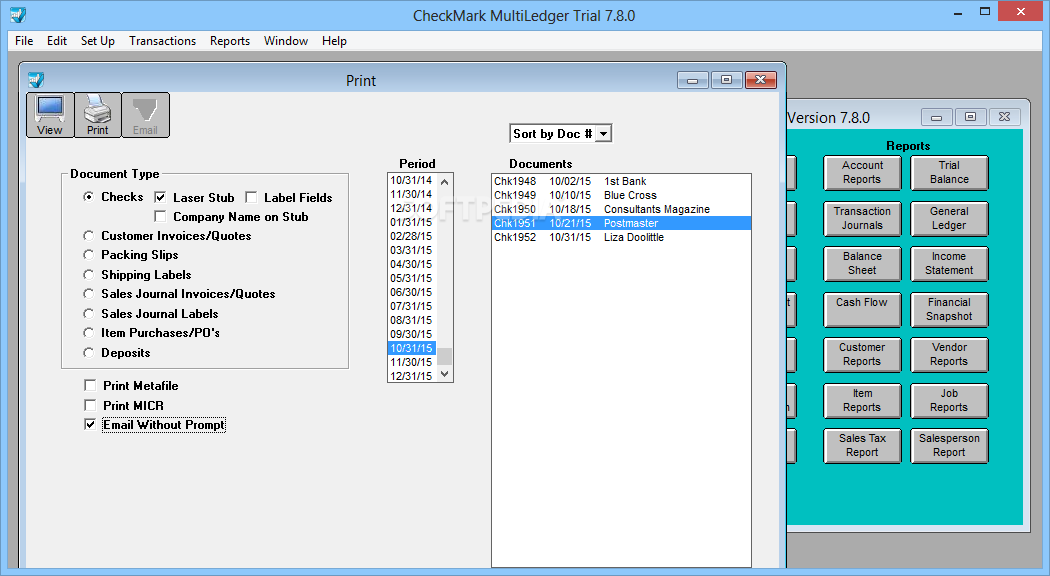Select period 11/30/15
The width and height of the screenshot is (1050, 576).
pos(412,362)
